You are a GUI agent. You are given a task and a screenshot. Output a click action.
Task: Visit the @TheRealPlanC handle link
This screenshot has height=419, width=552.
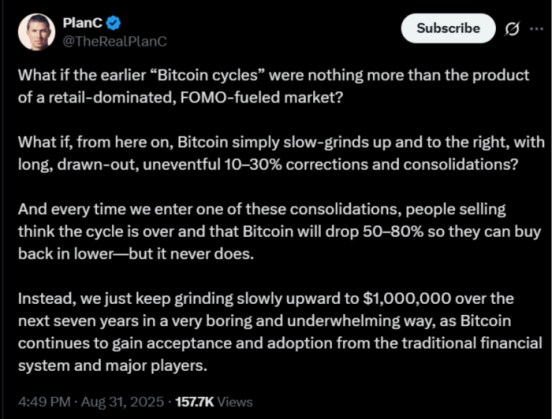tap(114, 41)
